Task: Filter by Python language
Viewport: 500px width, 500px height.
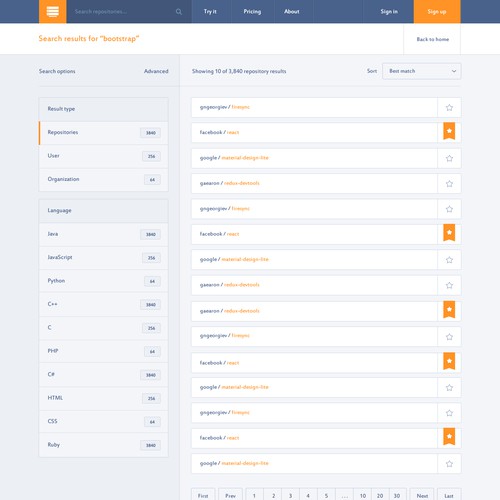Action: [104, 281]
